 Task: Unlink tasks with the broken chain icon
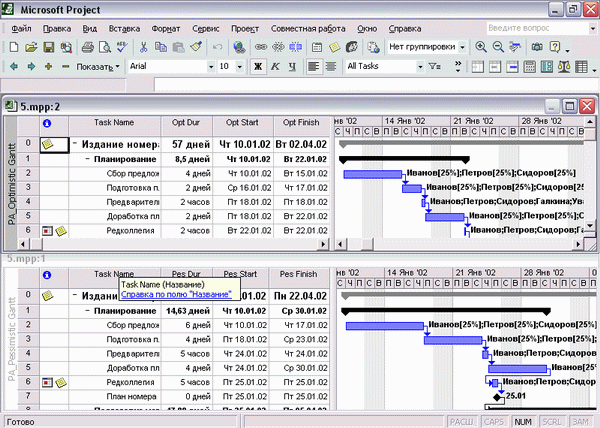click(278, 47)
